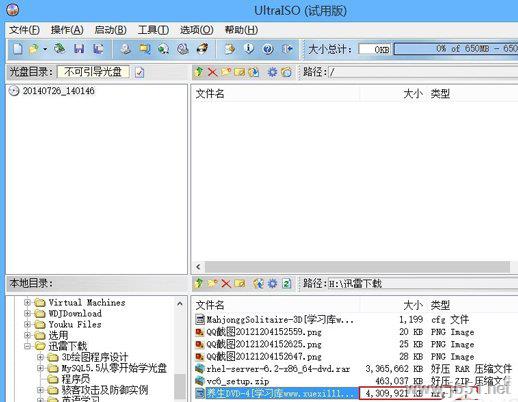The height and width of the screenshot is (402, 518).
Task: Click the 0% of 650MB capacity bar
Action: tap(456, 49)
